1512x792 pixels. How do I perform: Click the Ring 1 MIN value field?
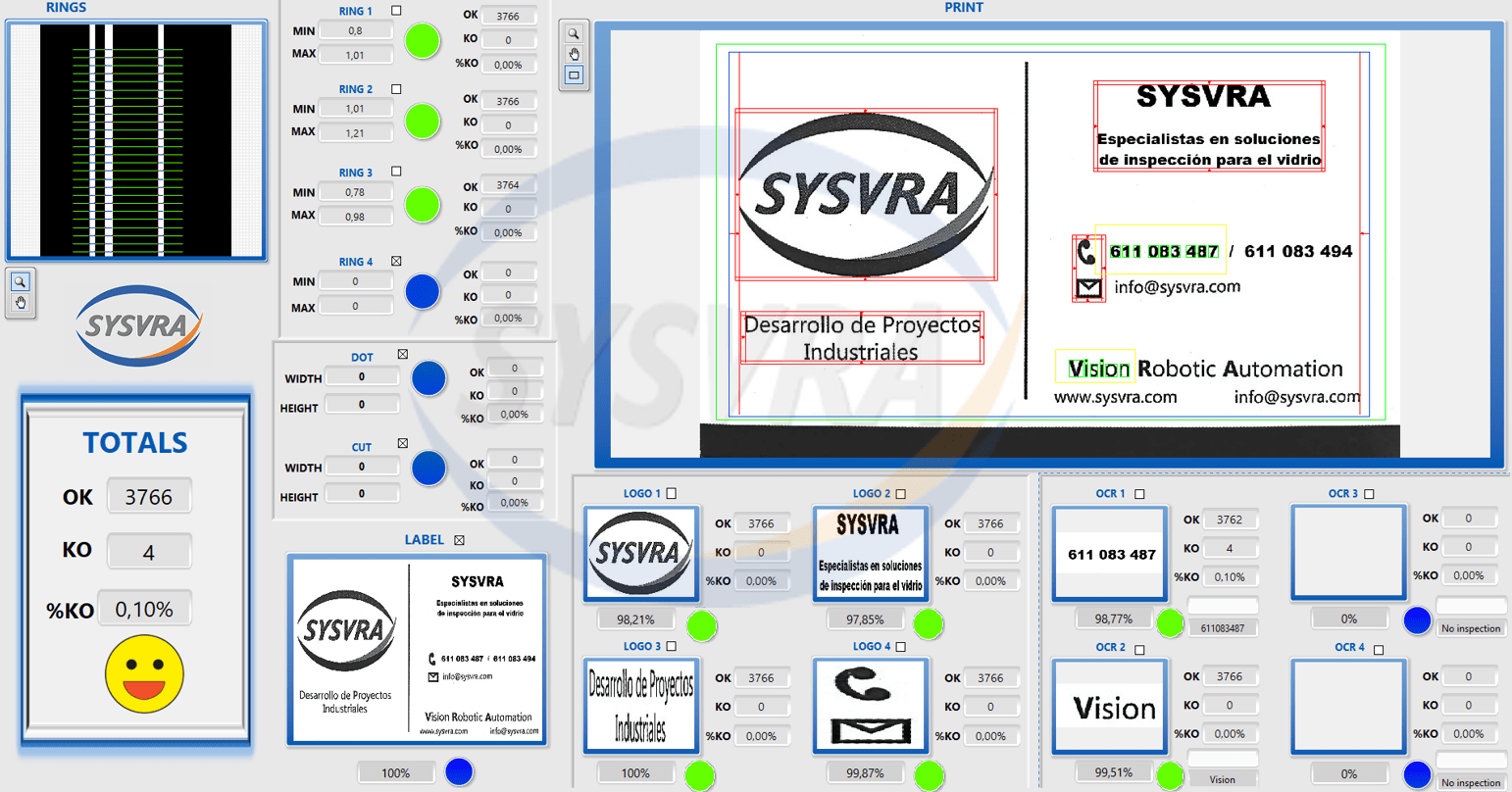pos(356,30)
